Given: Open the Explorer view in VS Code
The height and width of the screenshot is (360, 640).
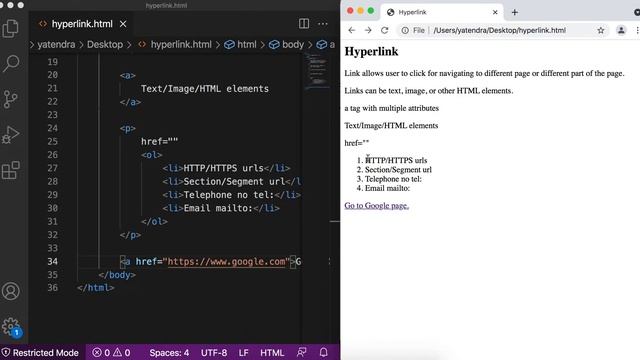Looking at the screenshot, I should pyautogui.click(x=11, y=29).
